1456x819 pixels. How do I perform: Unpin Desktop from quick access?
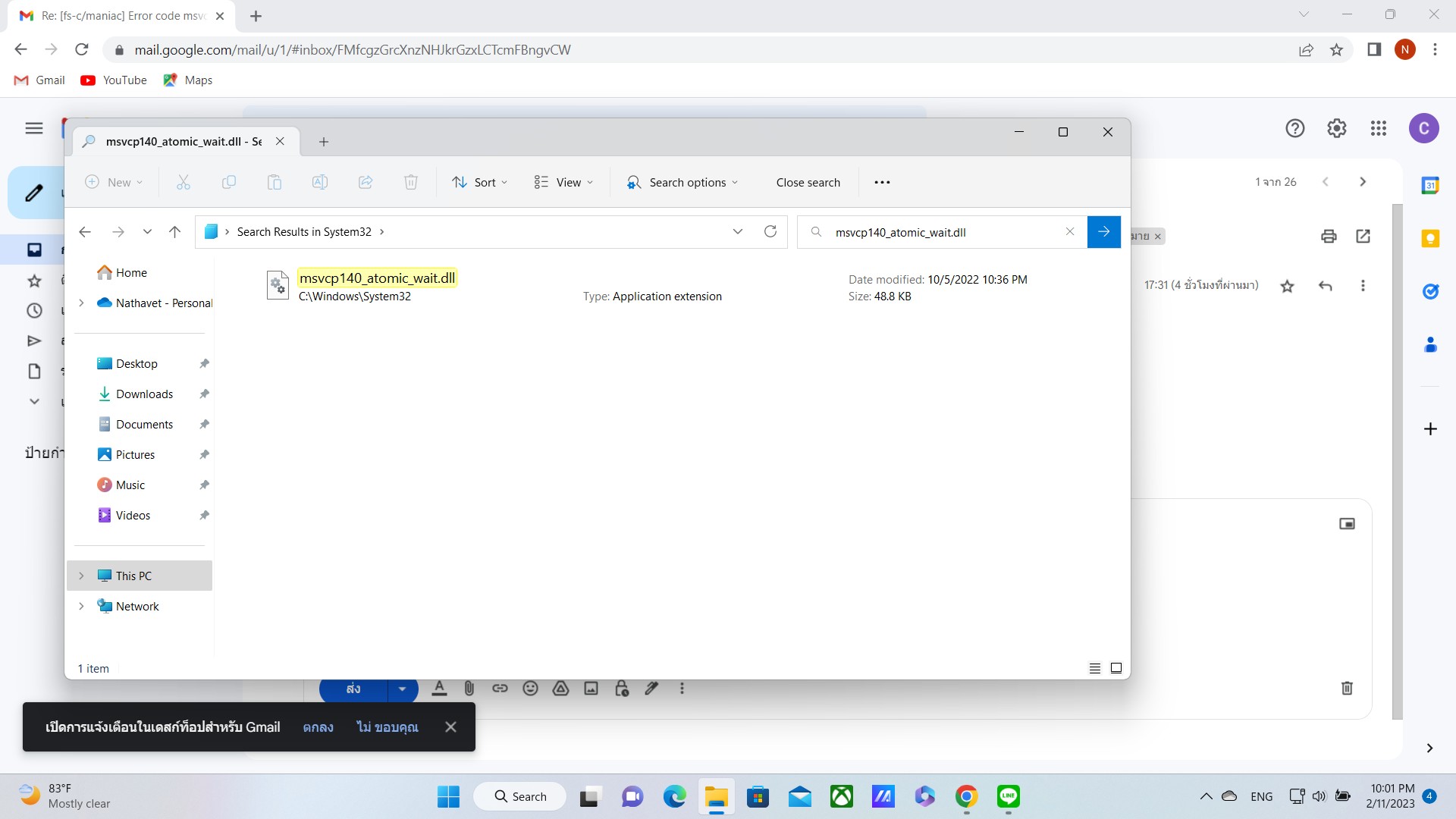(x=204, y=363)
